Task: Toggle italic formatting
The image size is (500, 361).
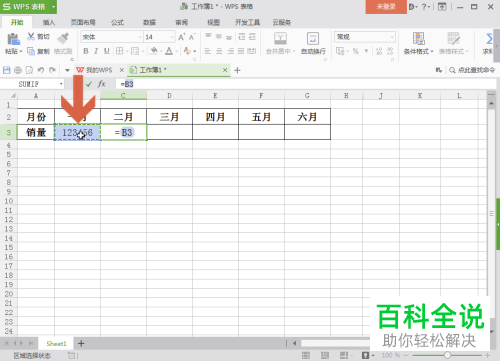Action: (96, 51)
